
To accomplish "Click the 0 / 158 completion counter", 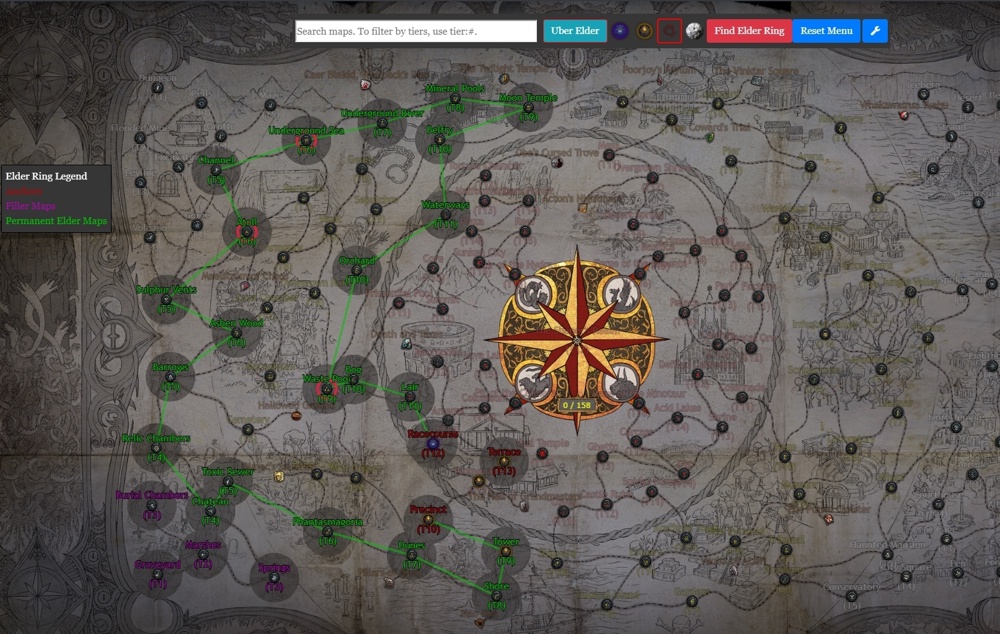I will coord(577,405).
